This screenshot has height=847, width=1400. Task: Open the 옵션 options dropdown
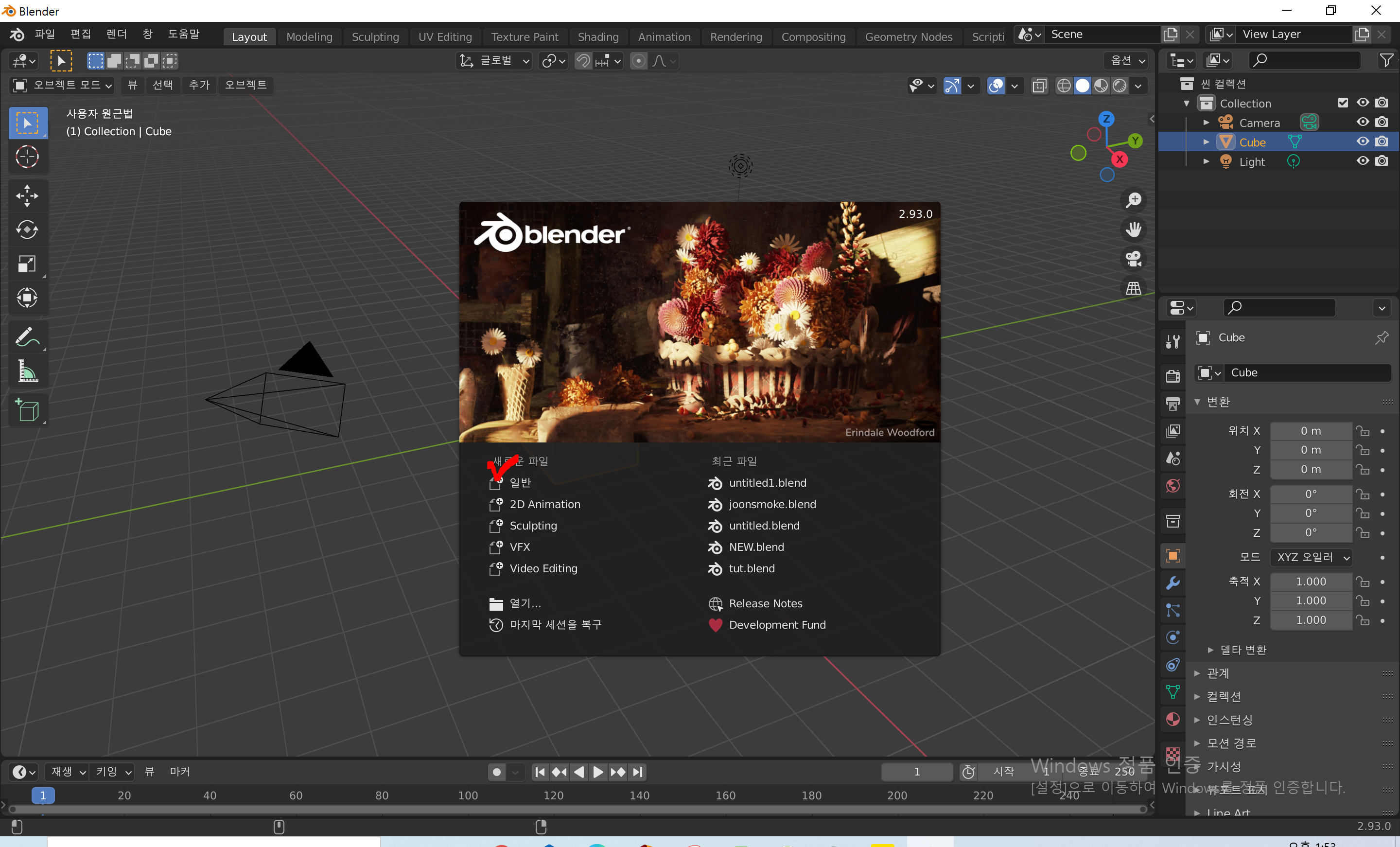coord(1127,60)
